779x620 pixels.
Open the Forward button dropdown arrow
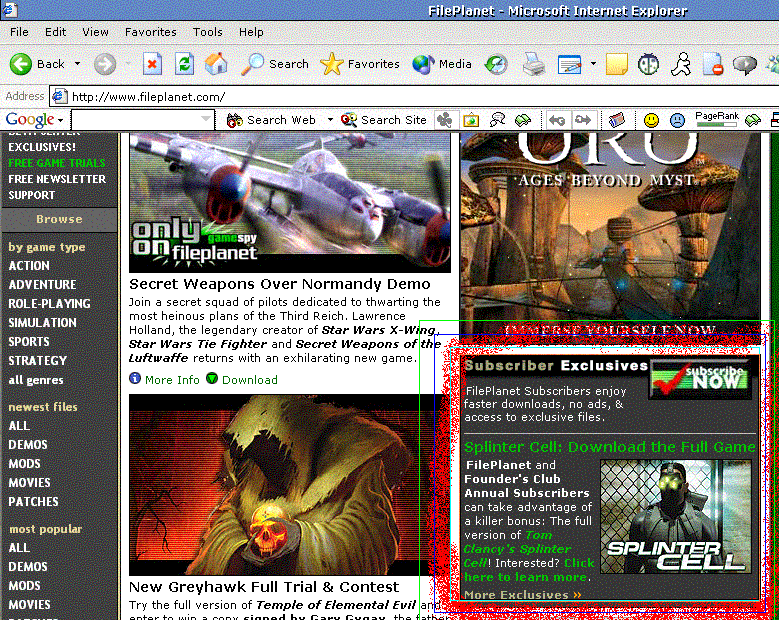pyautogui.click(x=128, y=64)
